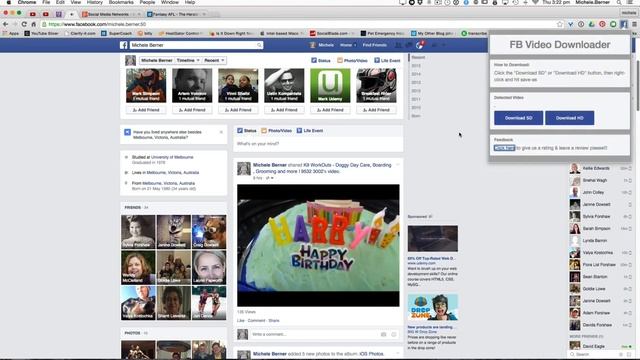Image resolution: width=640 pixels, height=360 pixels.
Task: Click the 'What's on your mind?' field
Action: click(x=318, y=144)
